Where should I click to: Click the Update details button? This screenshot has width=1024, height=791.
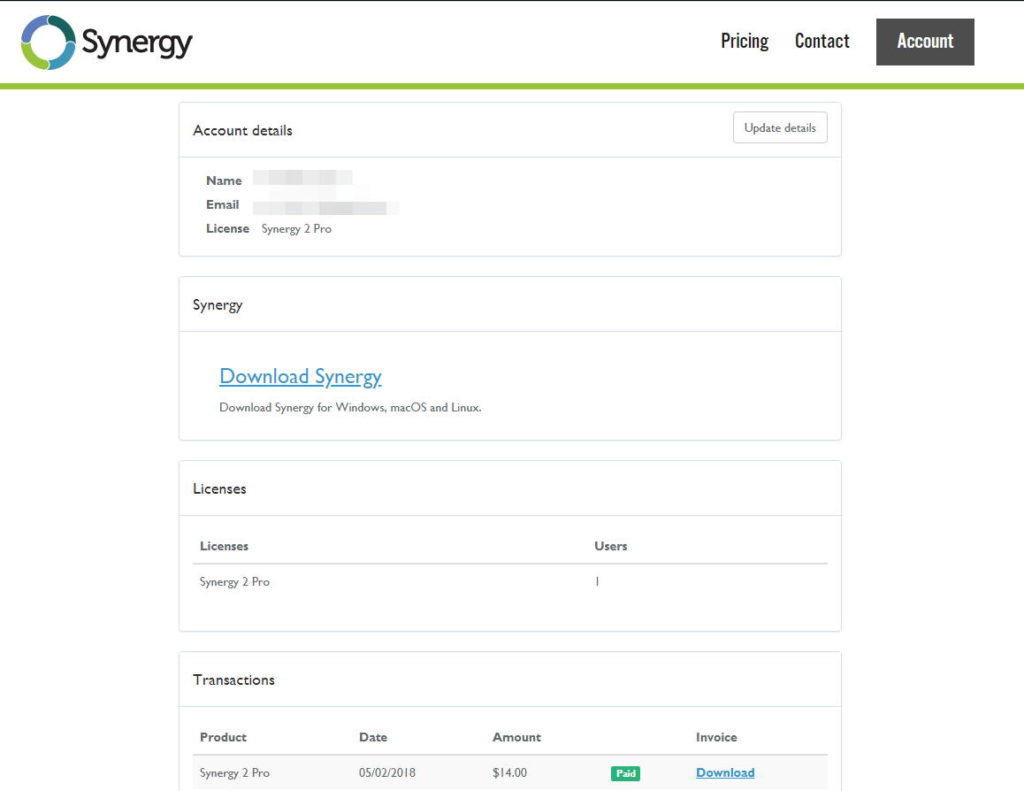780,127
